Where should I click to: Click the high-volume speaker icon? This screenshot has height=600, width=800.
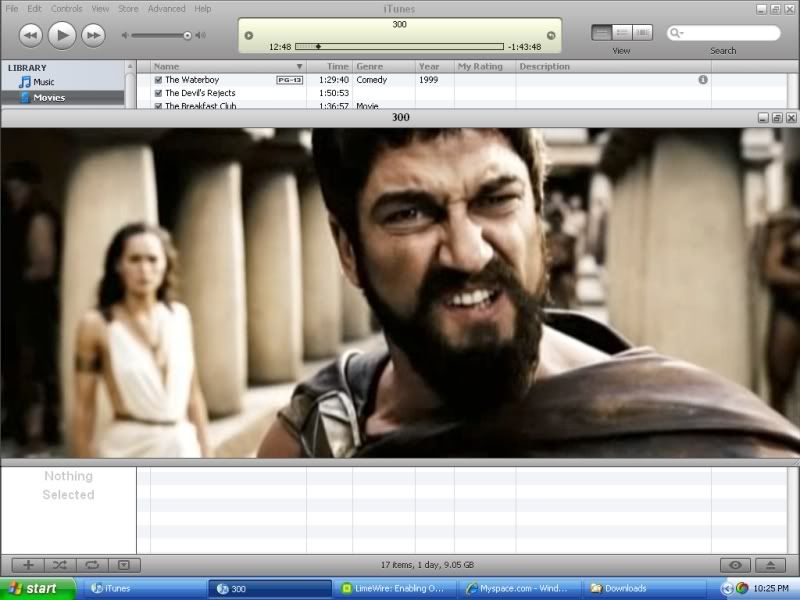pyautogui.click(x=201, y=35)
